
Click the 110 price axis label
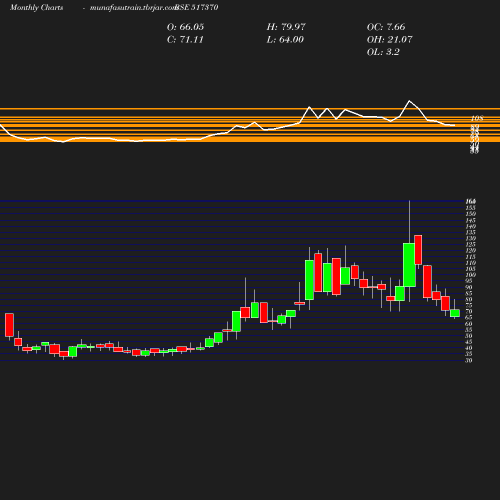point(470,263)
